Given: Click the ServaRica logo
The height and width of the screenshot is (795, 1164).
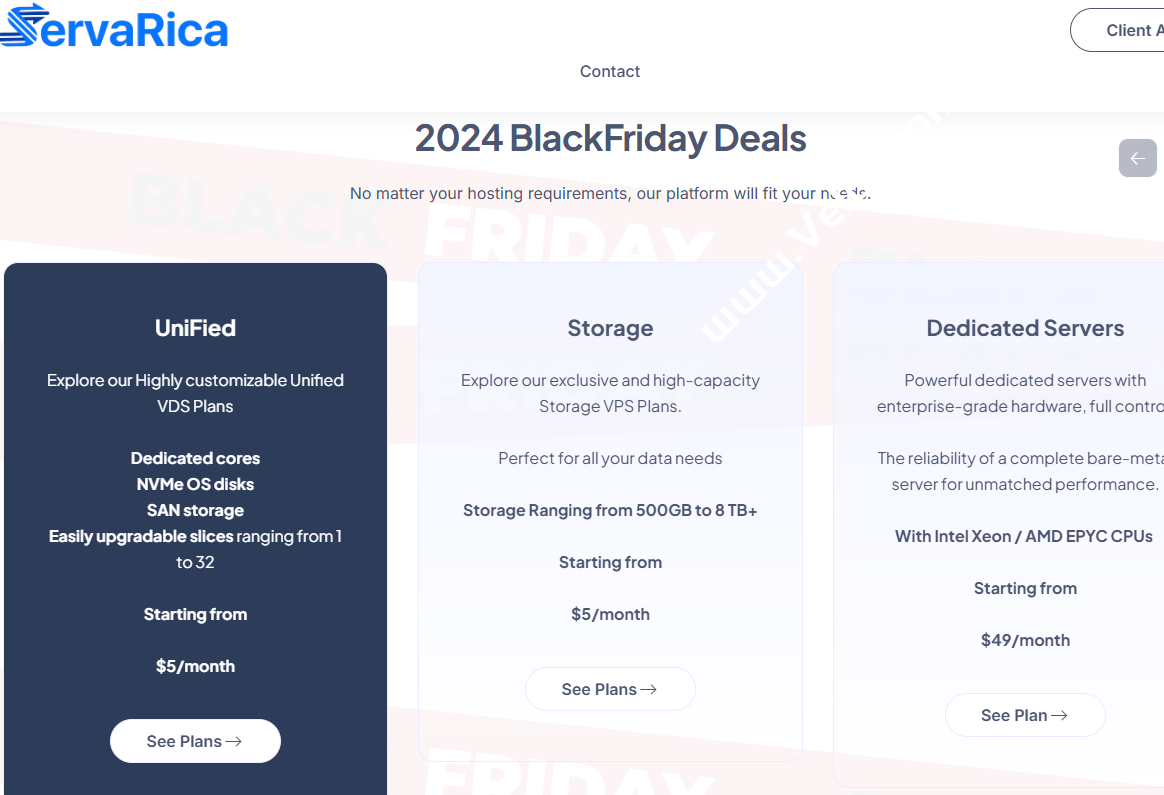Looking at the screenshot, I should (x=114, y=27).
